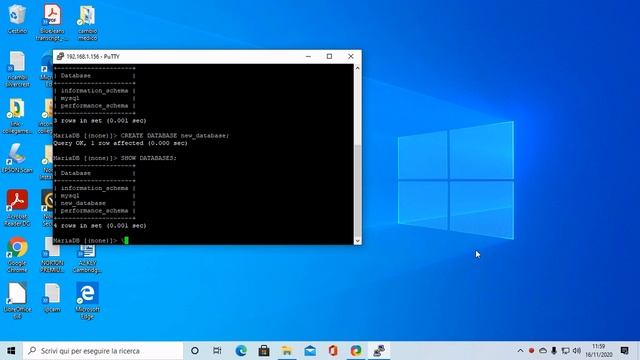
Task: Select the spcam desktop file icon
Action: click(52, 298)
